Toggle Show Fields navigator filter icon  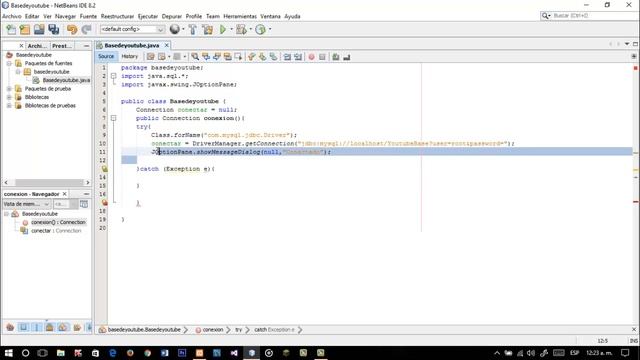[x=23, y=327]
